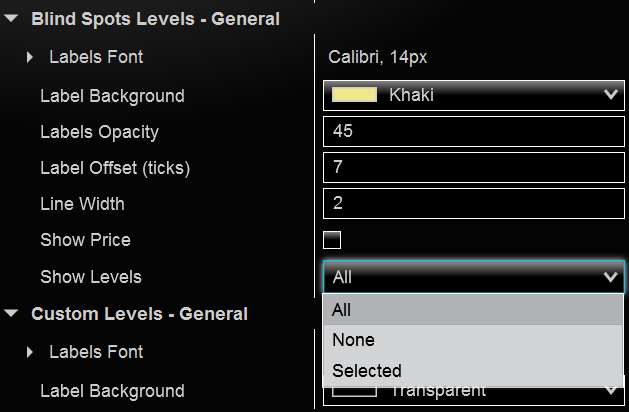Click the Label Offset ticks field
Screen dimensions: 629x412
[474, 167]
